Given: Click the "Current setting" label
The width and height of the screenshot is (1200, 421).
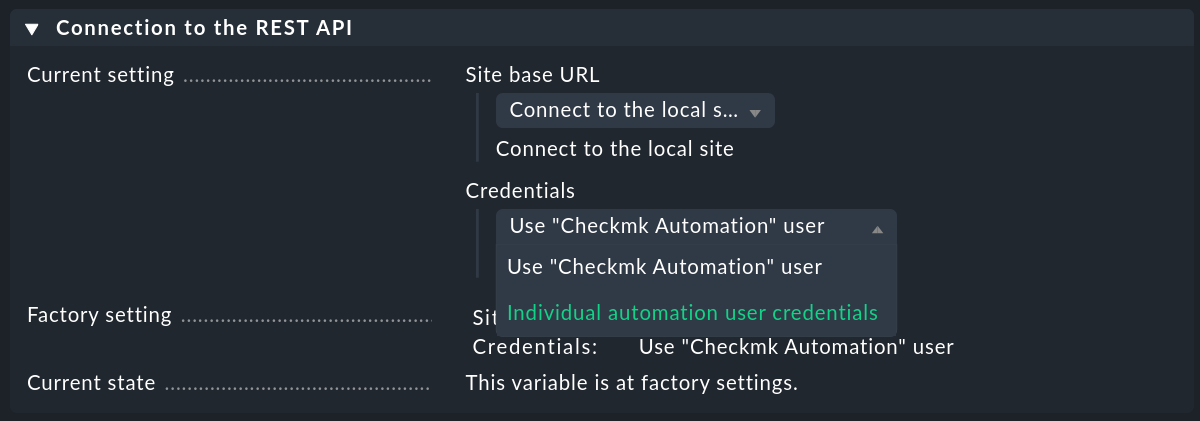Looking at the screenshot, I should click(x=100, y=76).
